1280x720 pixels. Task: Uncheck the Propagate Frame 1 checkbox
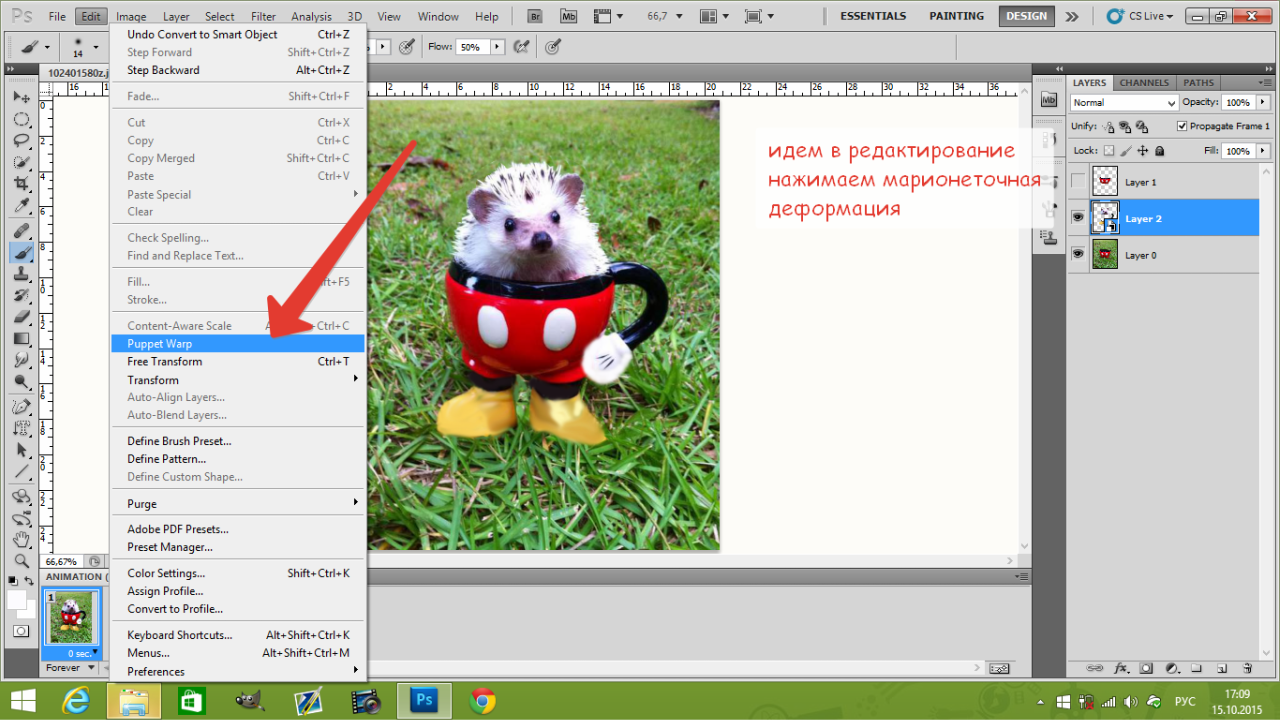(x=1182, y=126)
